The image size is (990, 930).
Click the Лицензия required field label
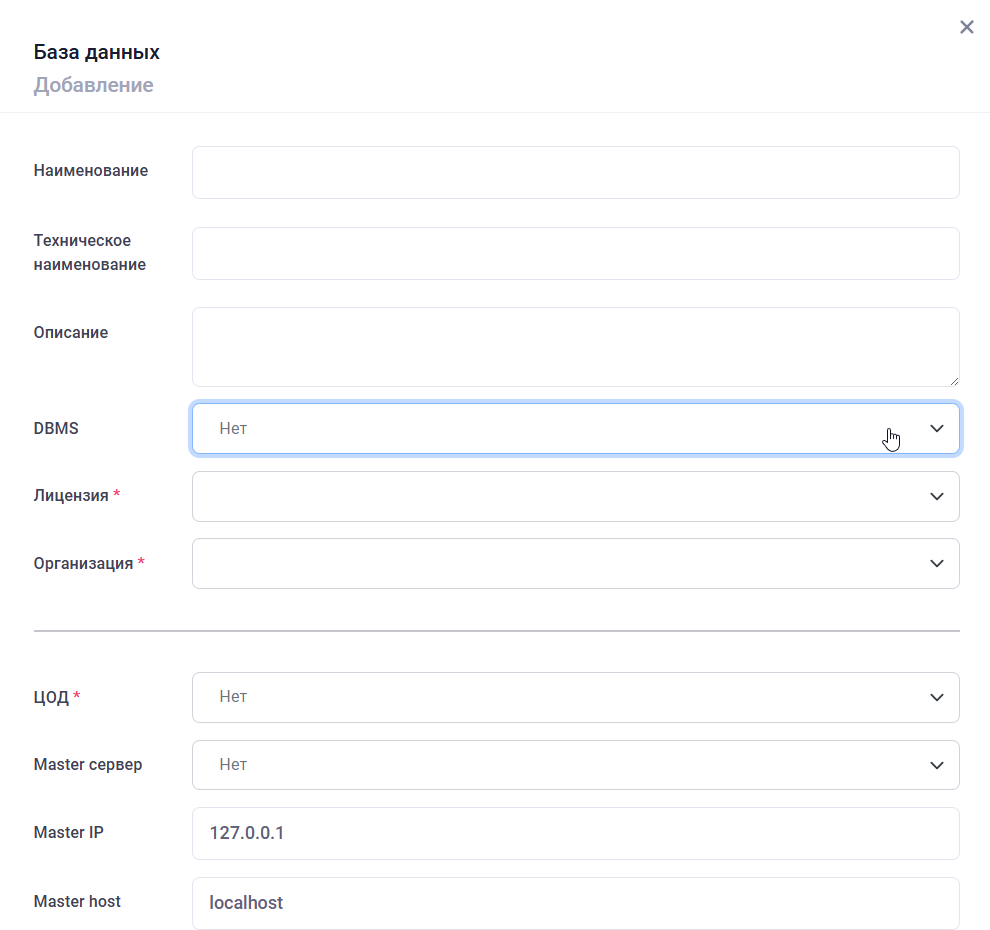[71, 496]
